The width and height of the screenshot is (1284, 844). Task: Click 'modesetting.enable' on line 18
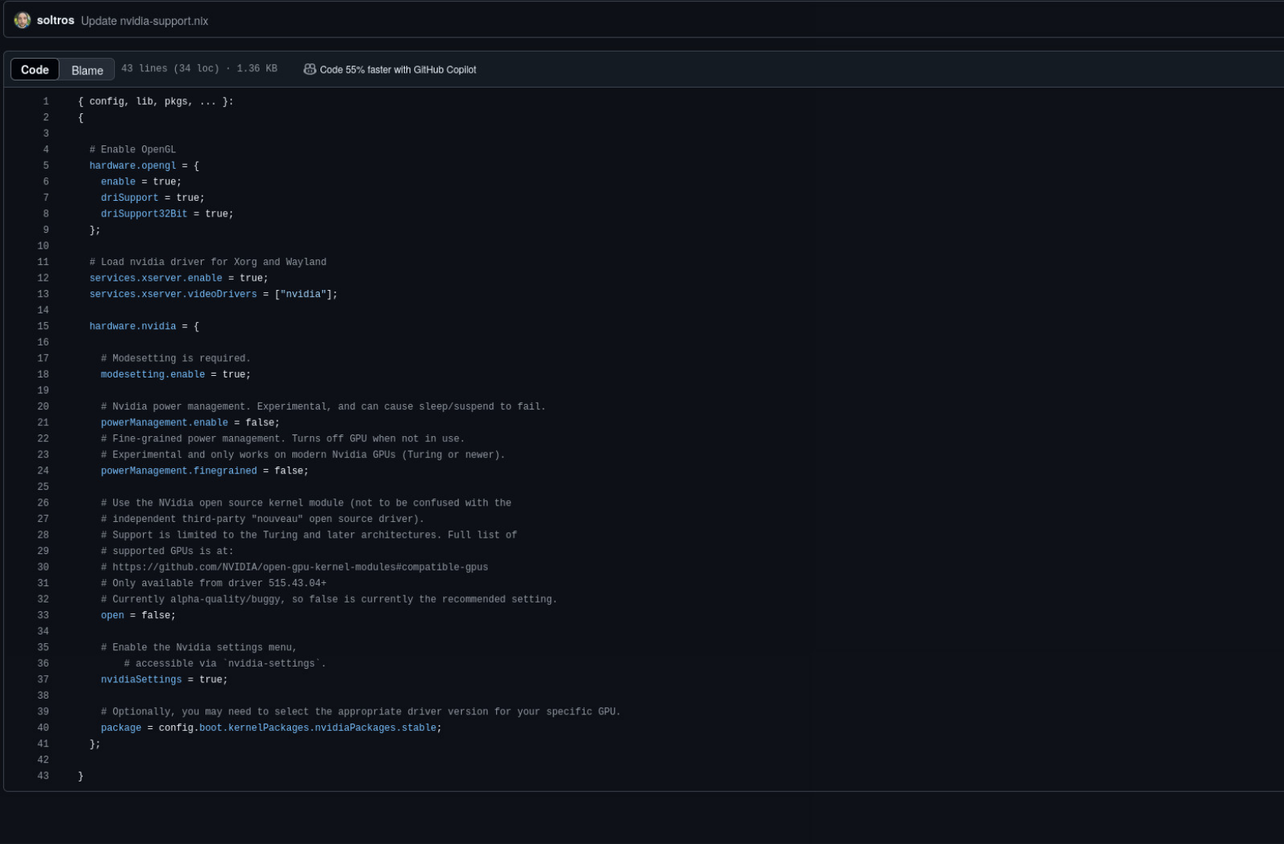point(153,375)
